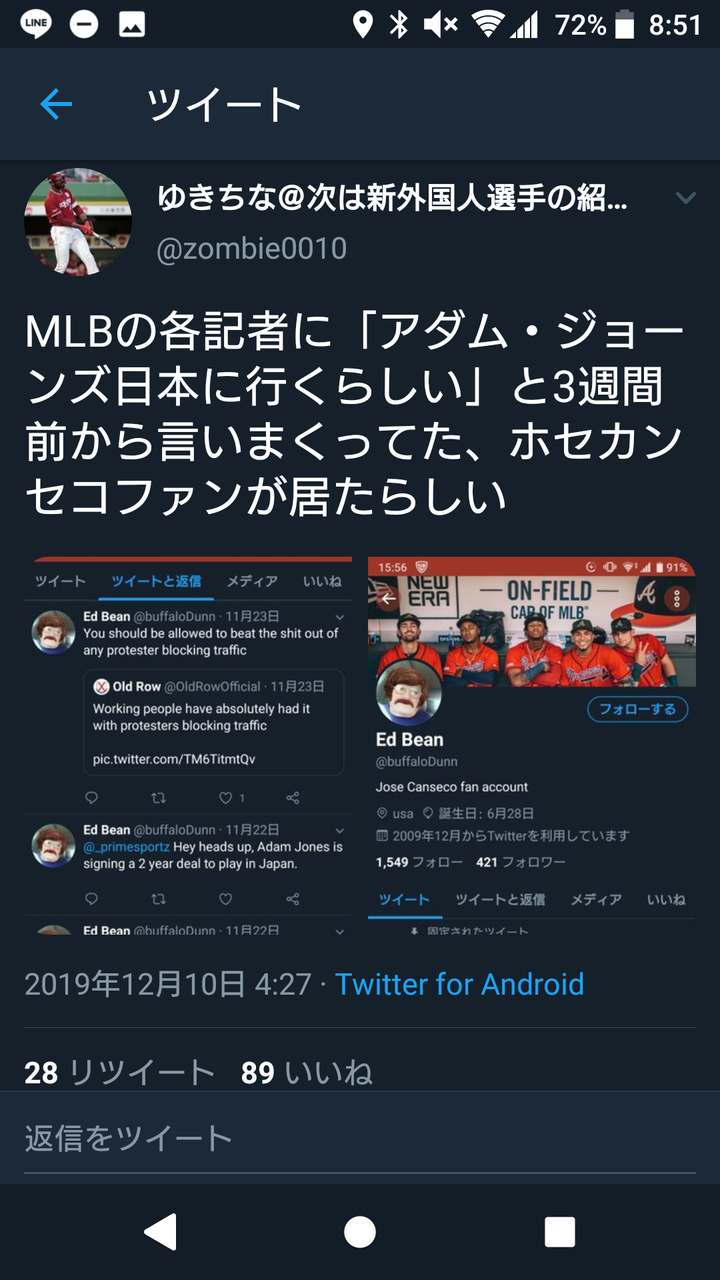Tap the Android back navigation triangle
Viewport: 720px width, 1280px height.
point(160,1232)
